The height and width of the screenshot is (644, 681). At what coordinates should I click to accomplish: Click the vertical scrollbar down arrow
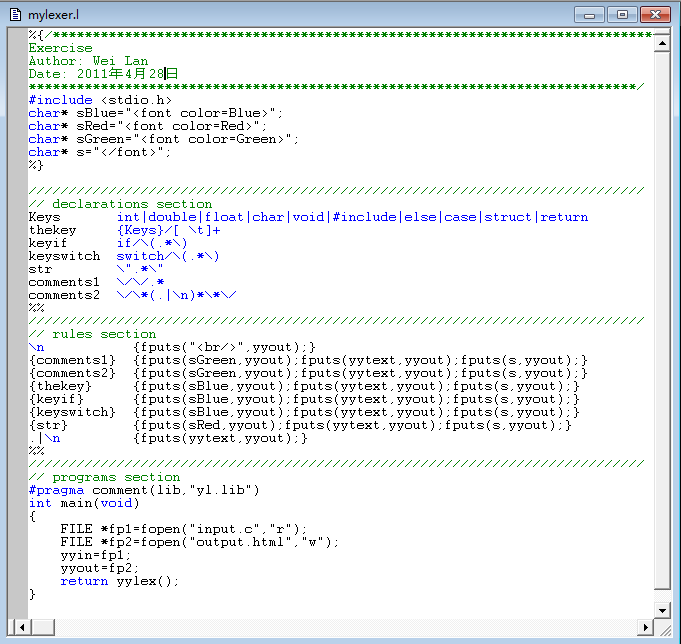click(x=662, y=610)
